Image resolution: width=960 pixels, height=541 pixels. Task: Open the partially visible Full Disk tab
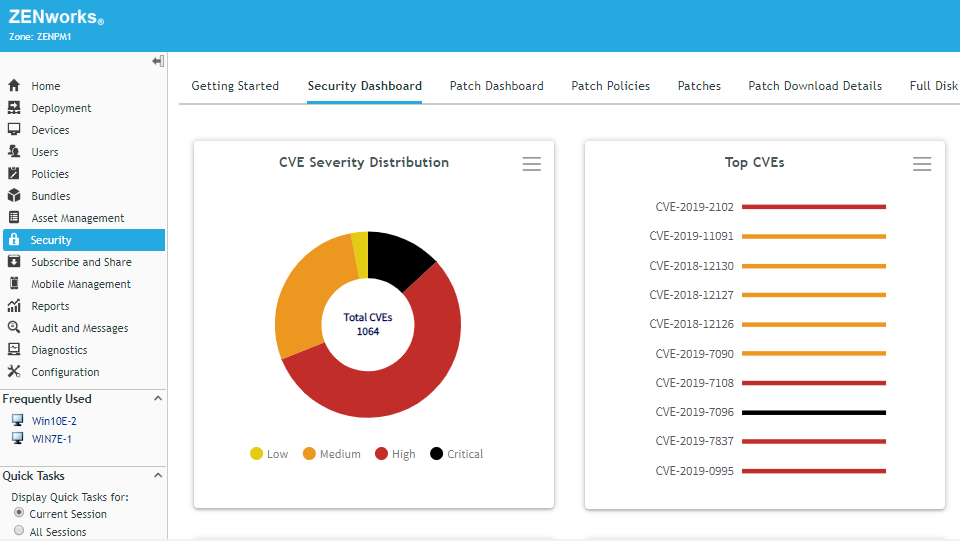coord(934,86)
